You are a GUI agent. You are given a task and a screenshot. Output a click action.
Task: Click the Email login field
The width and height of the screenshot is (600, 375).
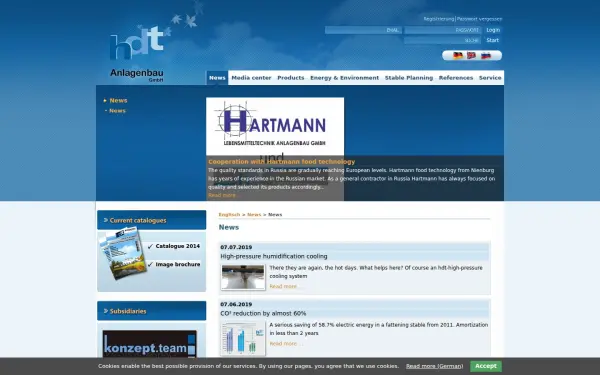coord(363,30)
